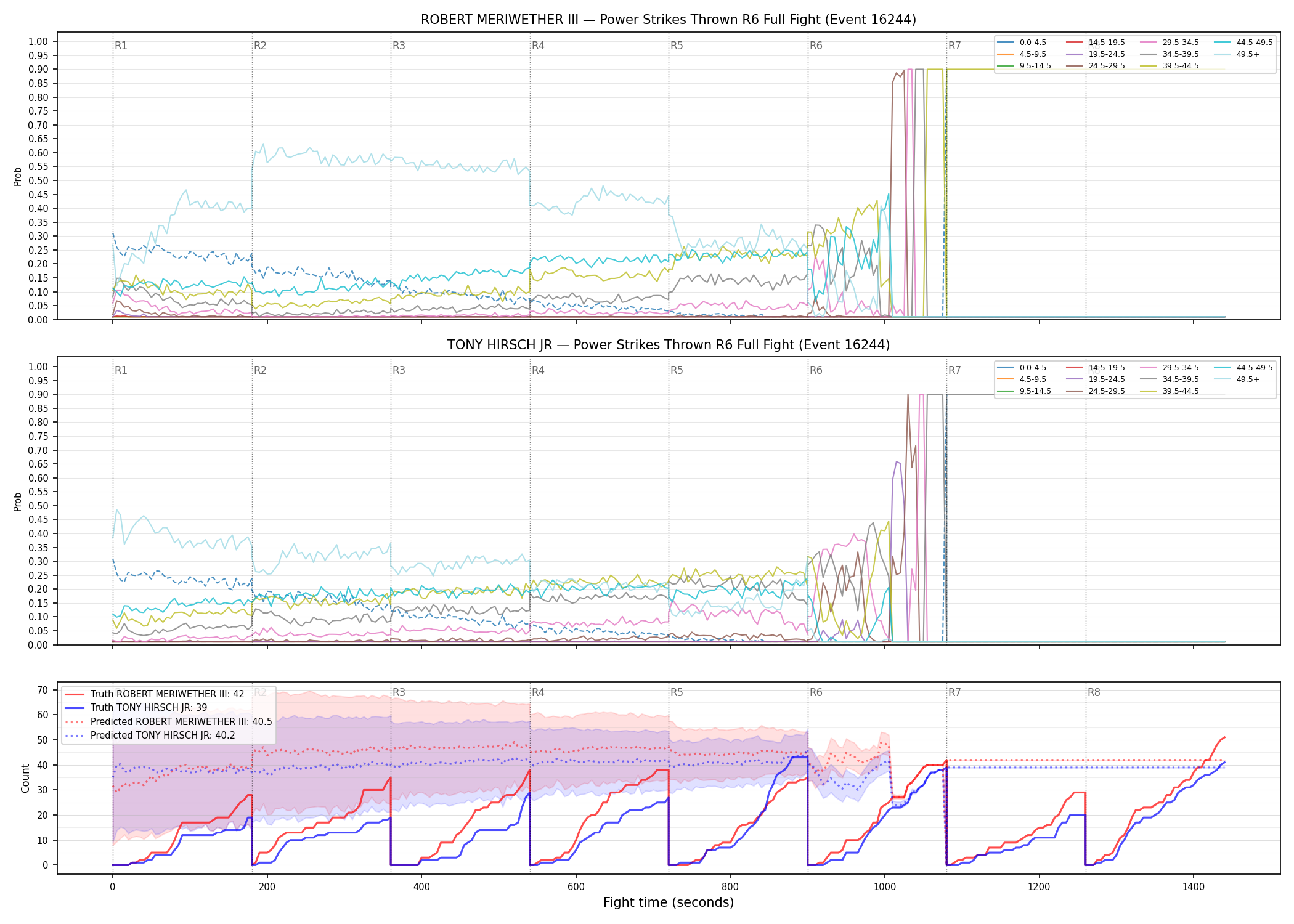Click the Count axis label on bottom chart
The image size is (1294, 924).
[25, 778]
